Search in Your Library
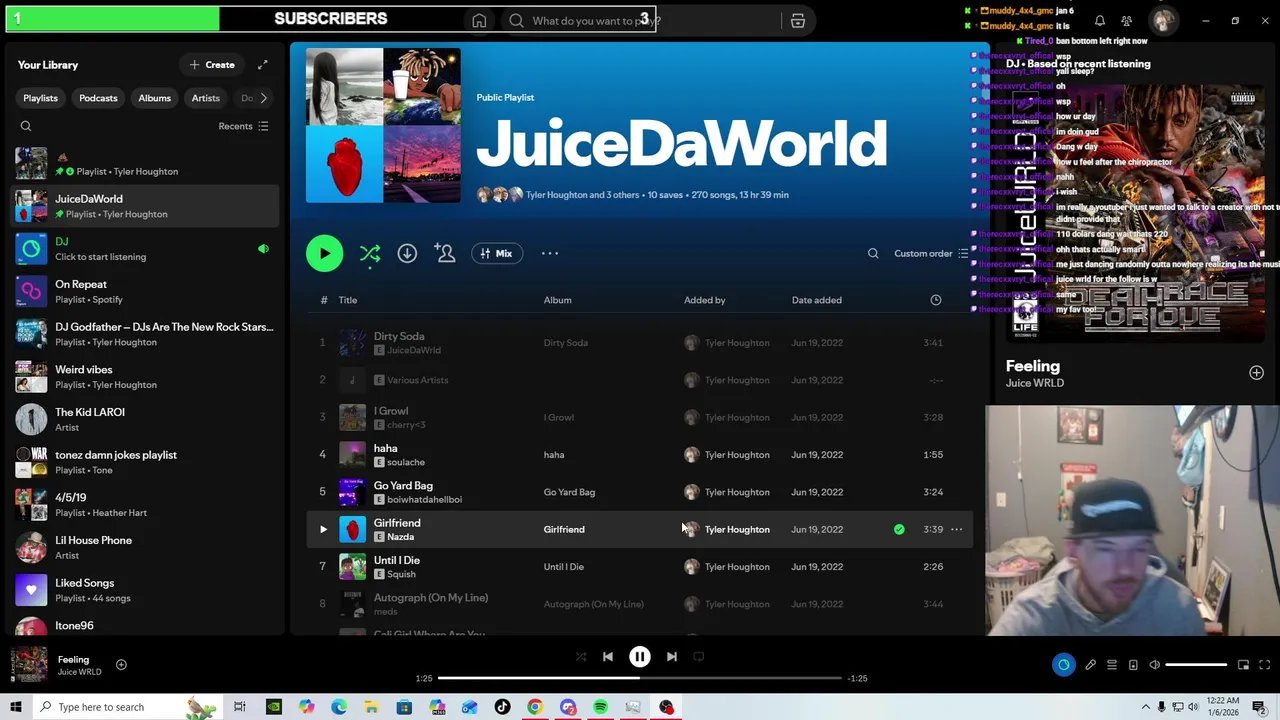The height and width of the screenshot is (720, 1280). click(x=26, y=126)
